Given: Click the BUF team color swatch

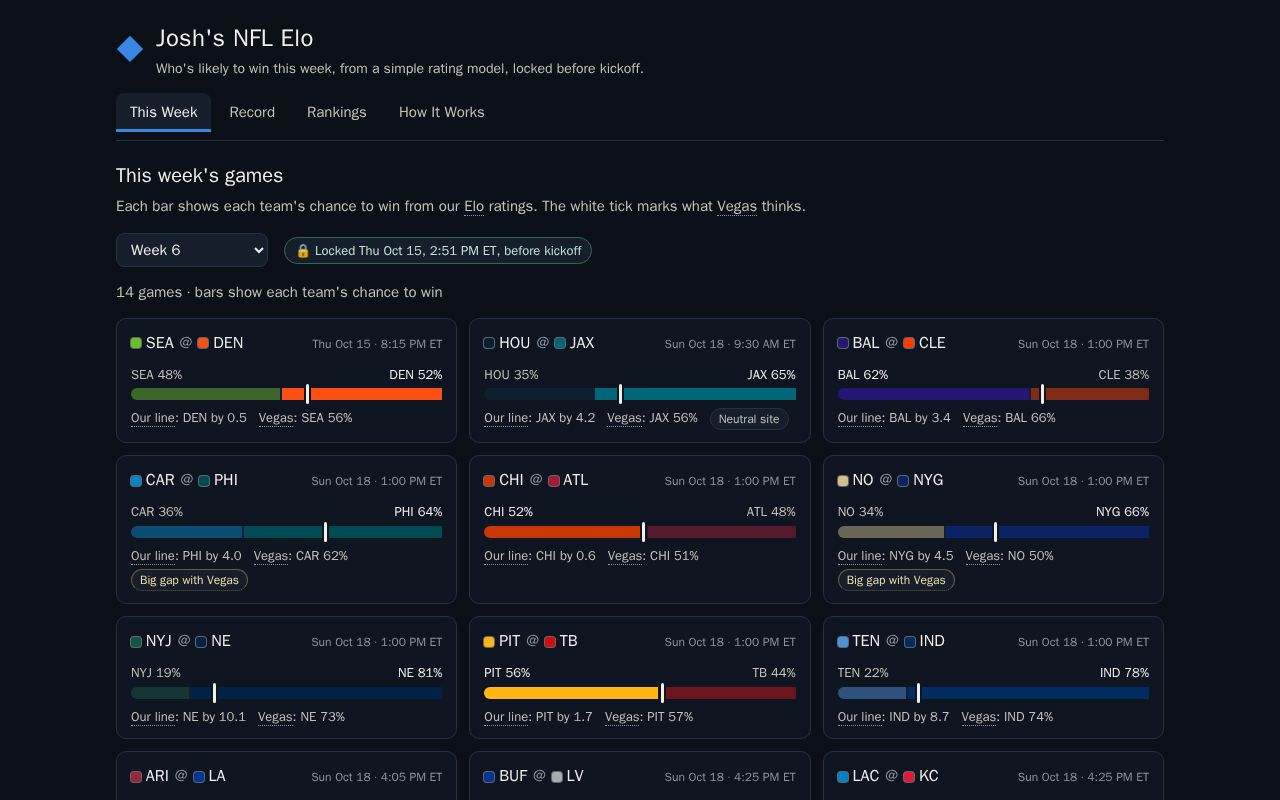Looking at the screenshot, I should 489,777.
